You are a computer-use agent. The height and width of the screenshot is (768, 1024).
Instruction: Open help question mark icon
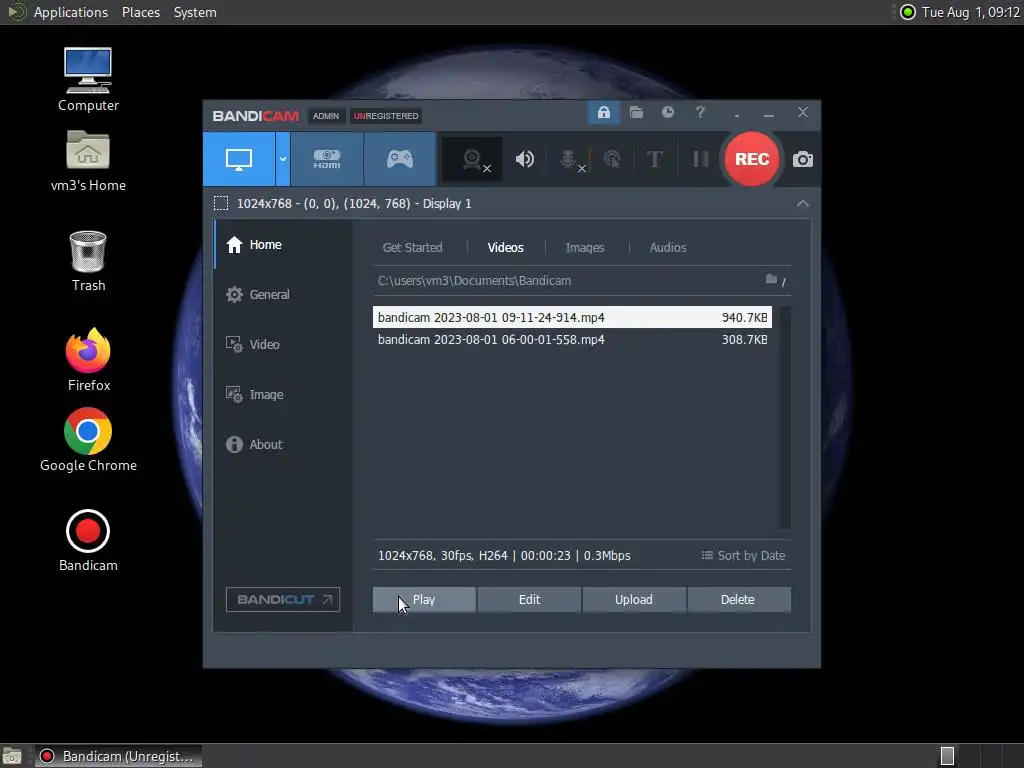pyautogui.click(x=700, y=112)
